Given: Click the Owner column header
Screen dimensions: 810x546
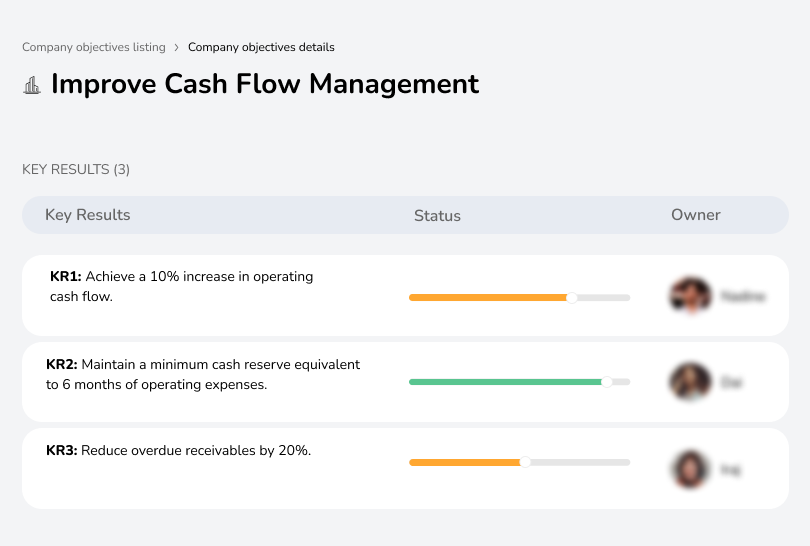Looking at the screenshot, I should point(696,215).
